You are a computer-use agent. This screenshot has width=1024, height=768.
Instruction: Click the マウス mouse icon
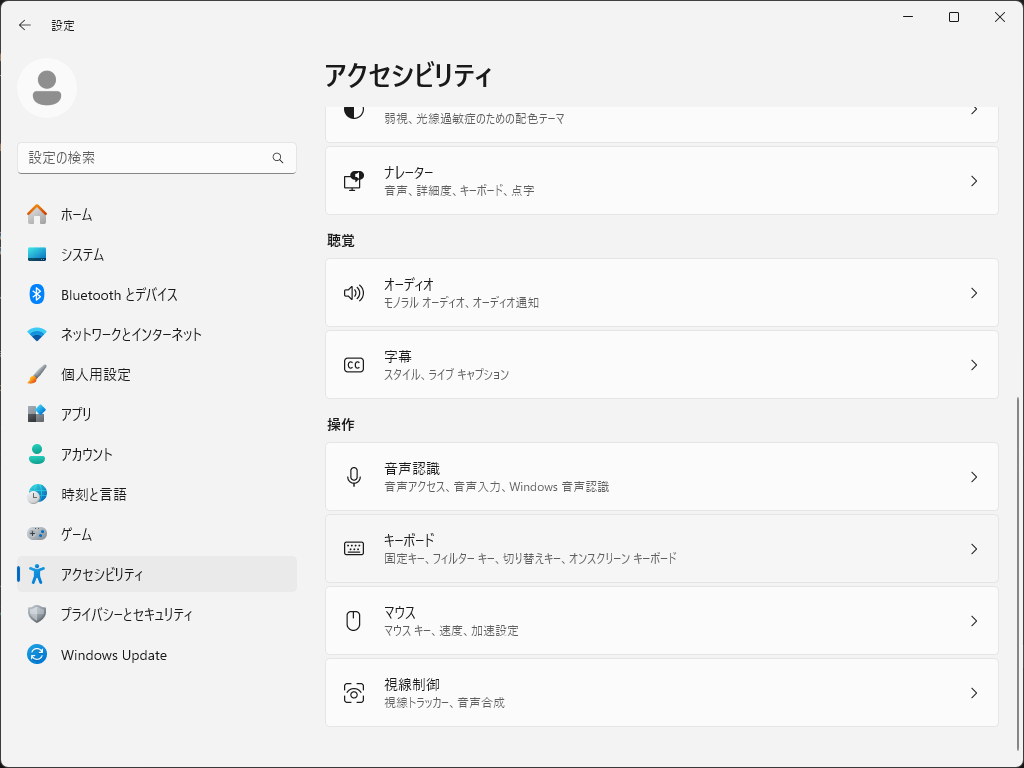pyautogui.click(x=353, y=620)
